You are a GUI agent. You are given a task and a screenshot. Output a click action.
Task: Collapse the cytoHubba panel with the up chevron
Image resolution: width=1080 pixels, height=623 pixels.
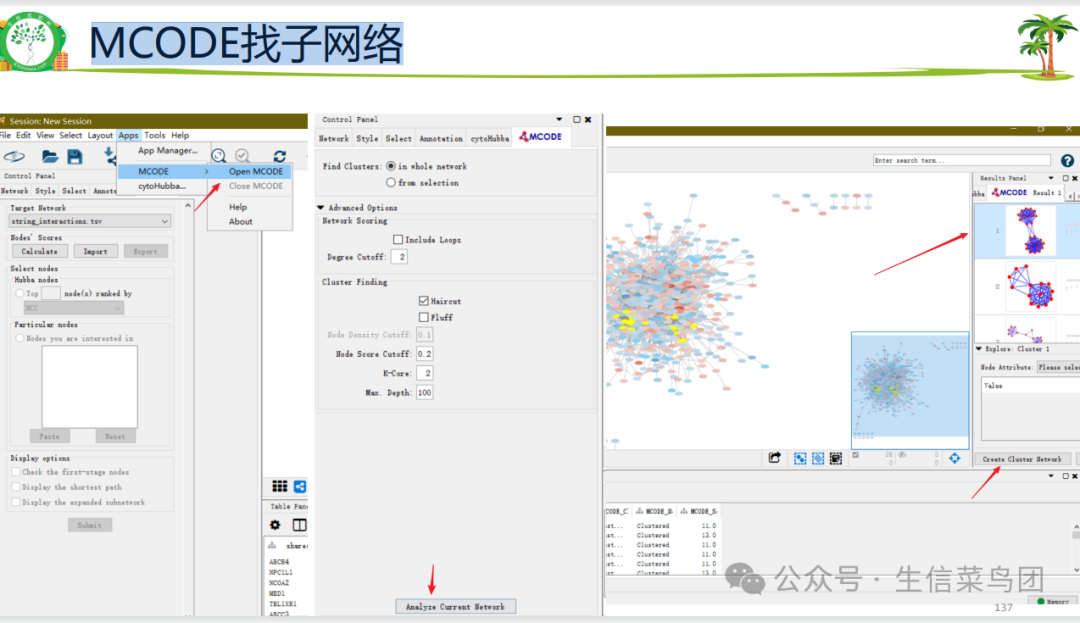[187, 205]
